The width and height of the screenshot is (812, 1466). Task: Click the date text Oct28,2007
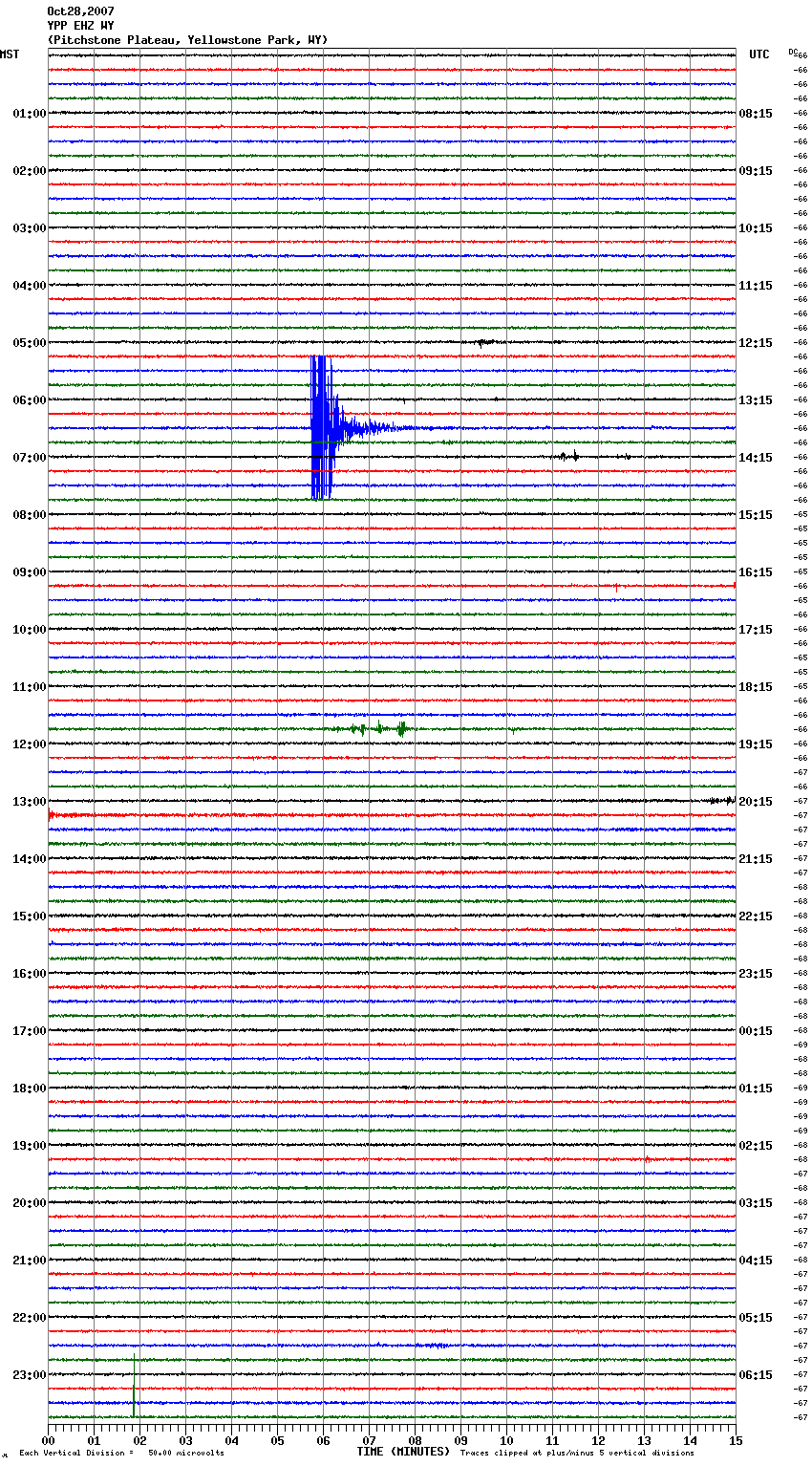[80, 11]
